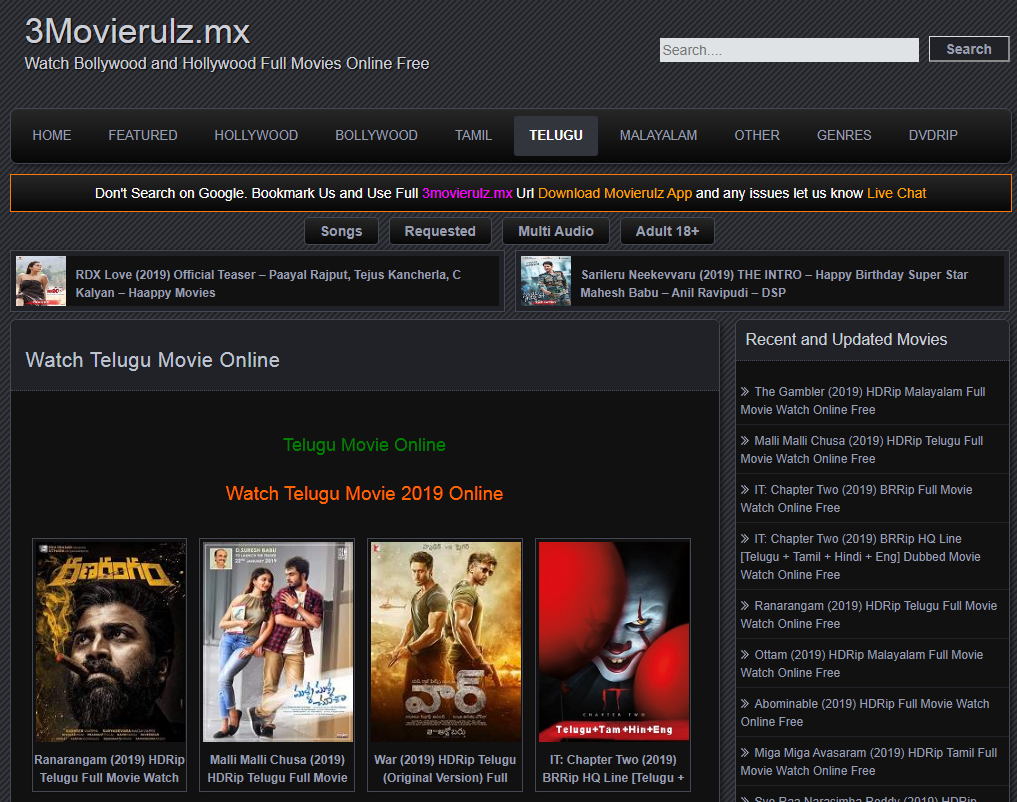Viewport: 1017px width, 802px height.
Task: Open the DVDRIP menu item
Action: [x=933, y=136]
